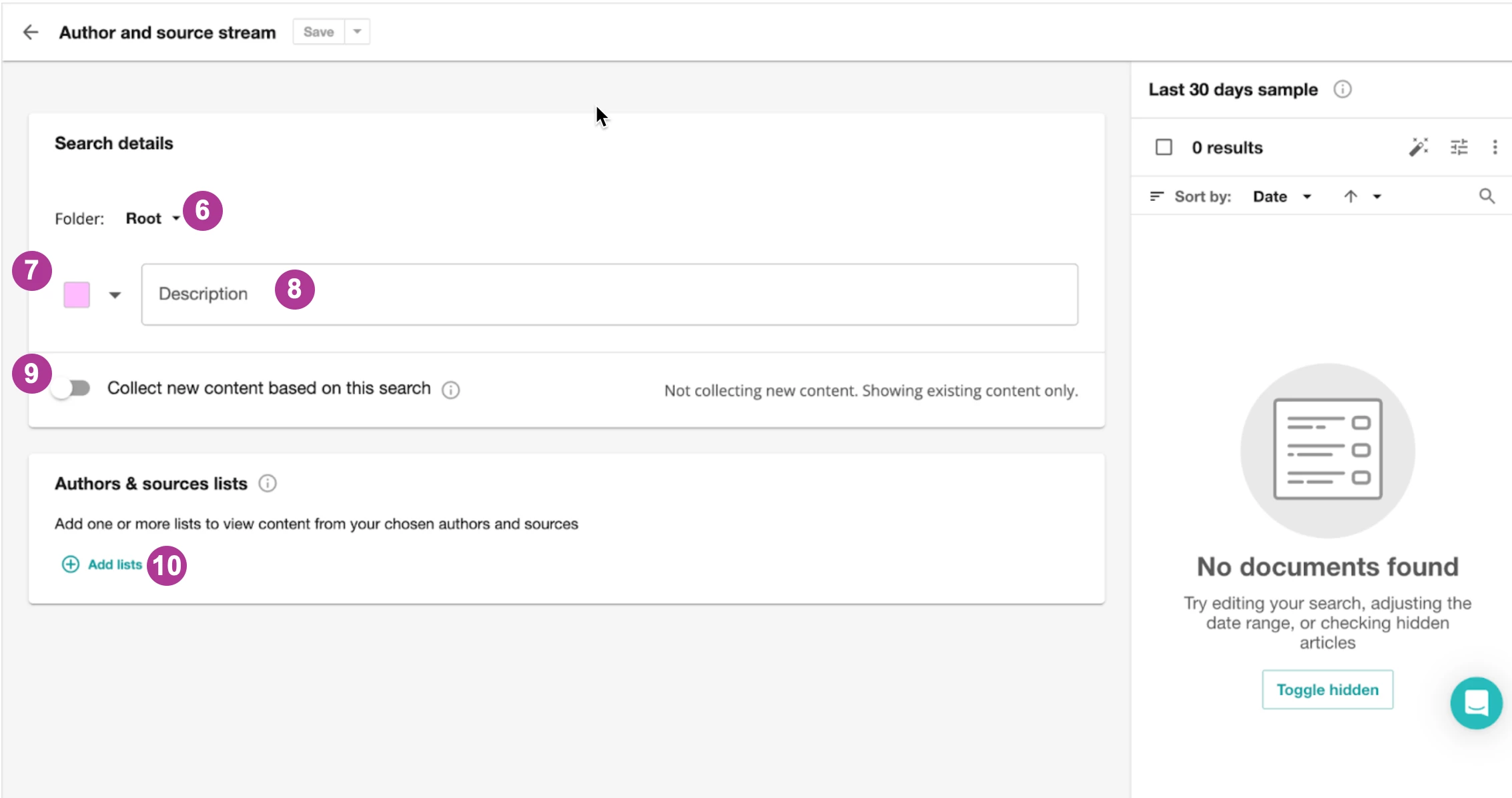Check the select all results checkbox
Screen dimensions: 1512x798
pos(1164,147)
